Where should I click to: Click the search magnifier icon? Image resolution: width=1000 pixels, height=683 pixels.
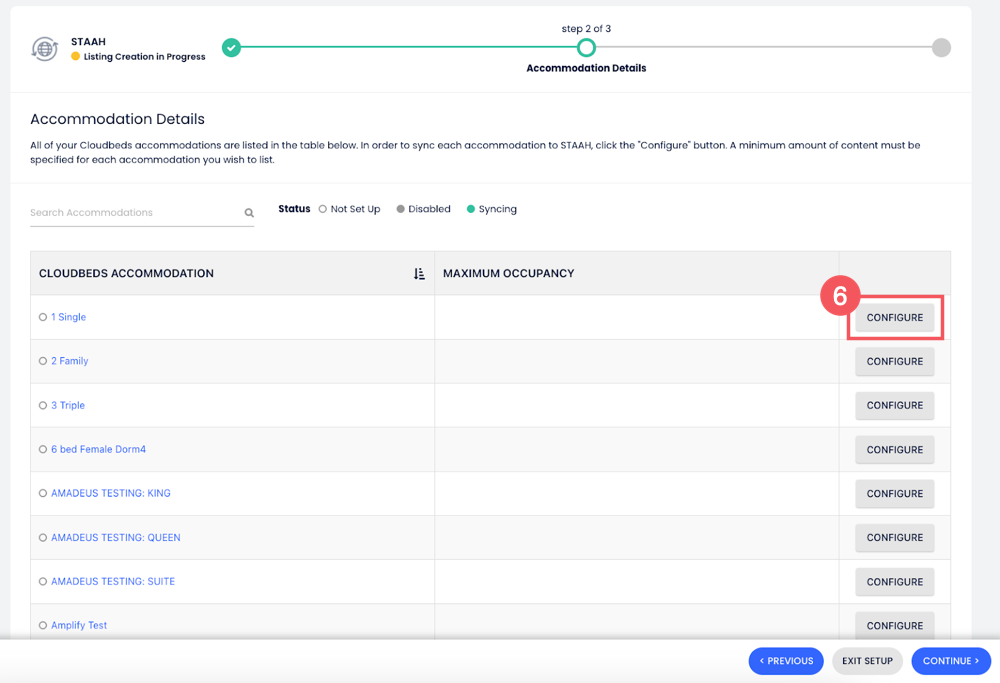[x=249, y=213]
